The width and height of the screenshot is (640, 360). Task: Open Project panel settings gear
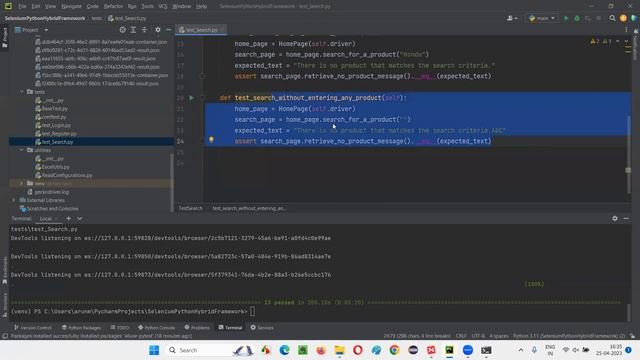[158, 30]
